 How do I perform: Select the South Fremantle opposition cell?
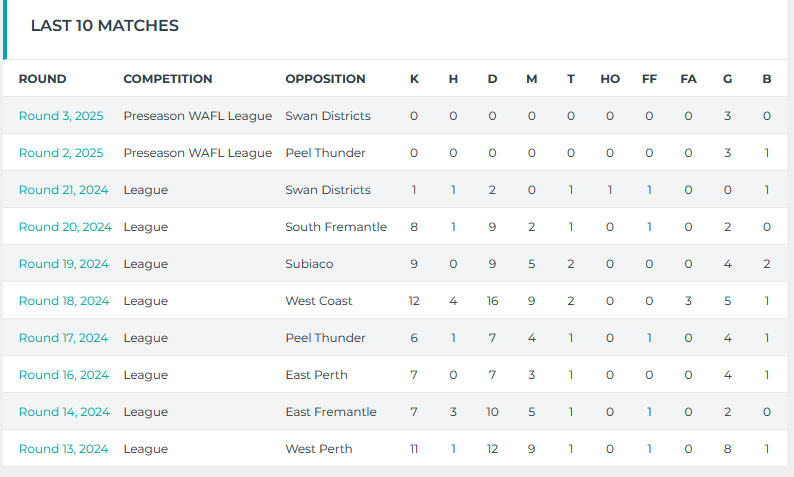click(336, 227)
